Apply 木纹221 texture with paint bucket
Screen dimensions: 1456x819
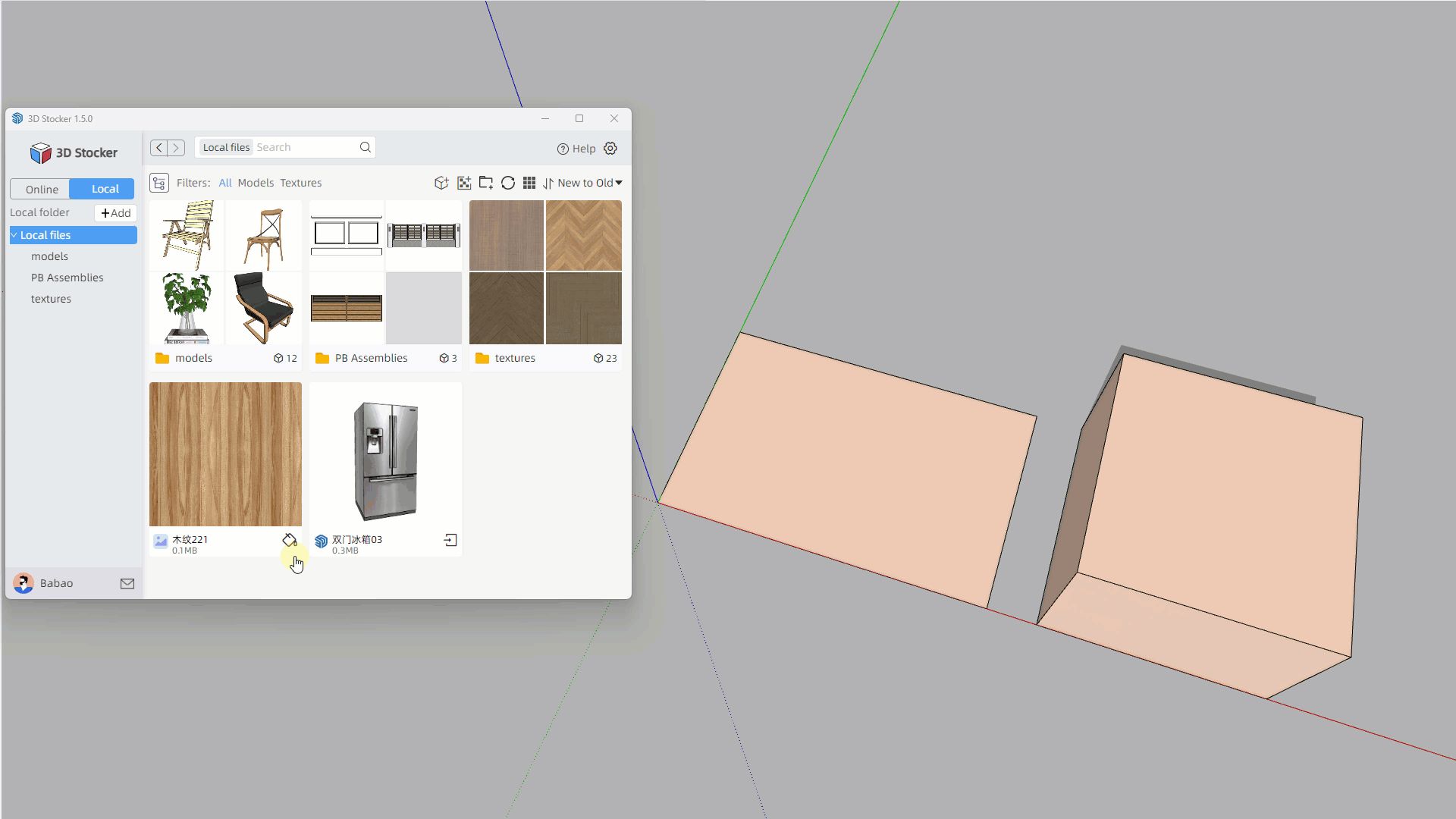[x=290, y=540]
